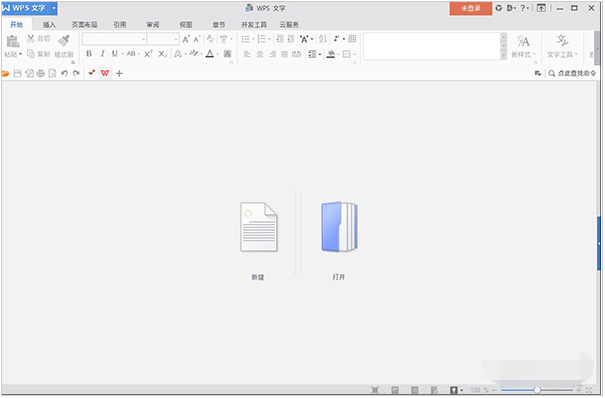Click the 文字工具 button
Image resolution: width=605 pixels, height=398 pixels.
point(562,46)
